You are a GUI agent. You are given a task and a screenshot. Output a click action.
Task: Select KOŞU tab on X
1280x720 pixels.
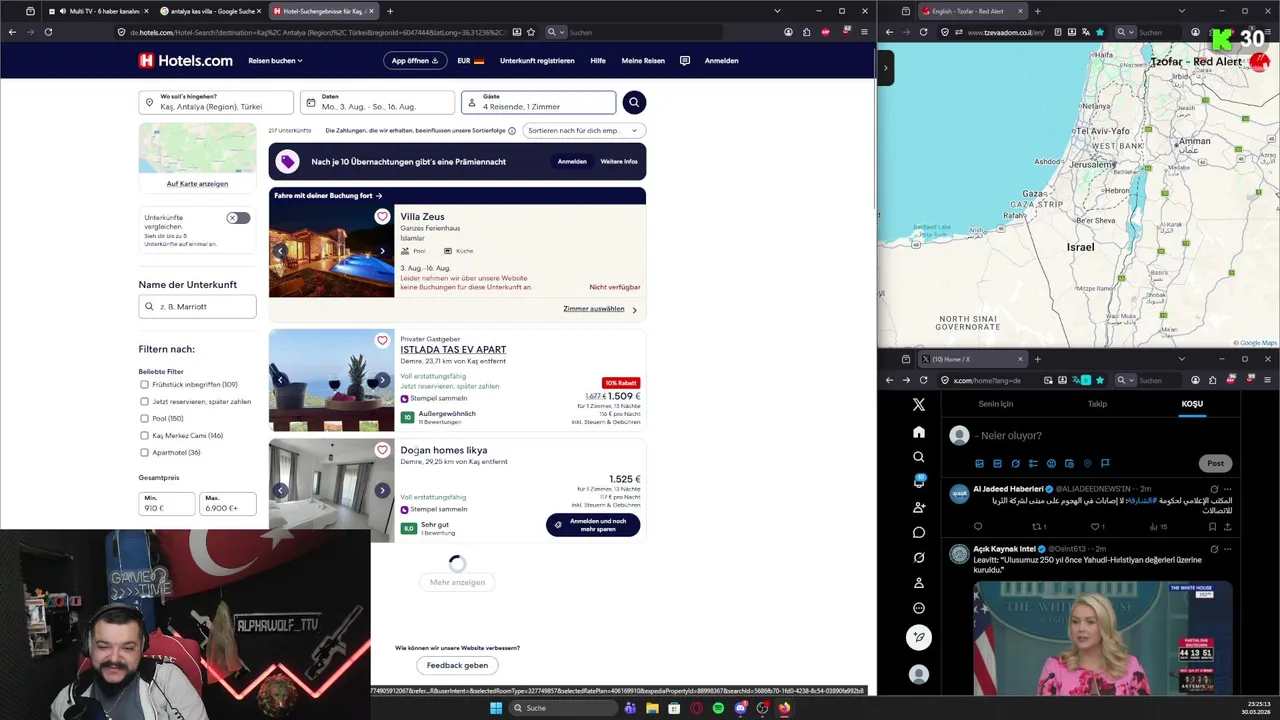pos(1192,404)
